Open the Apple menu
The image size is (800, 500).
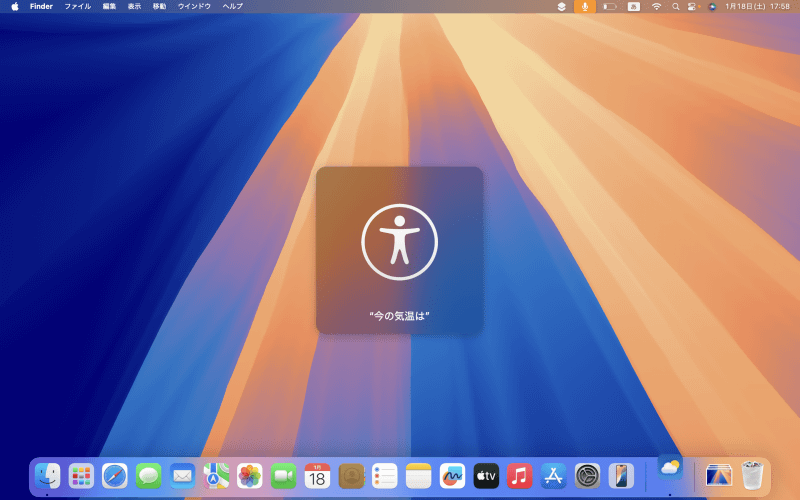click(x=15, y=6)
